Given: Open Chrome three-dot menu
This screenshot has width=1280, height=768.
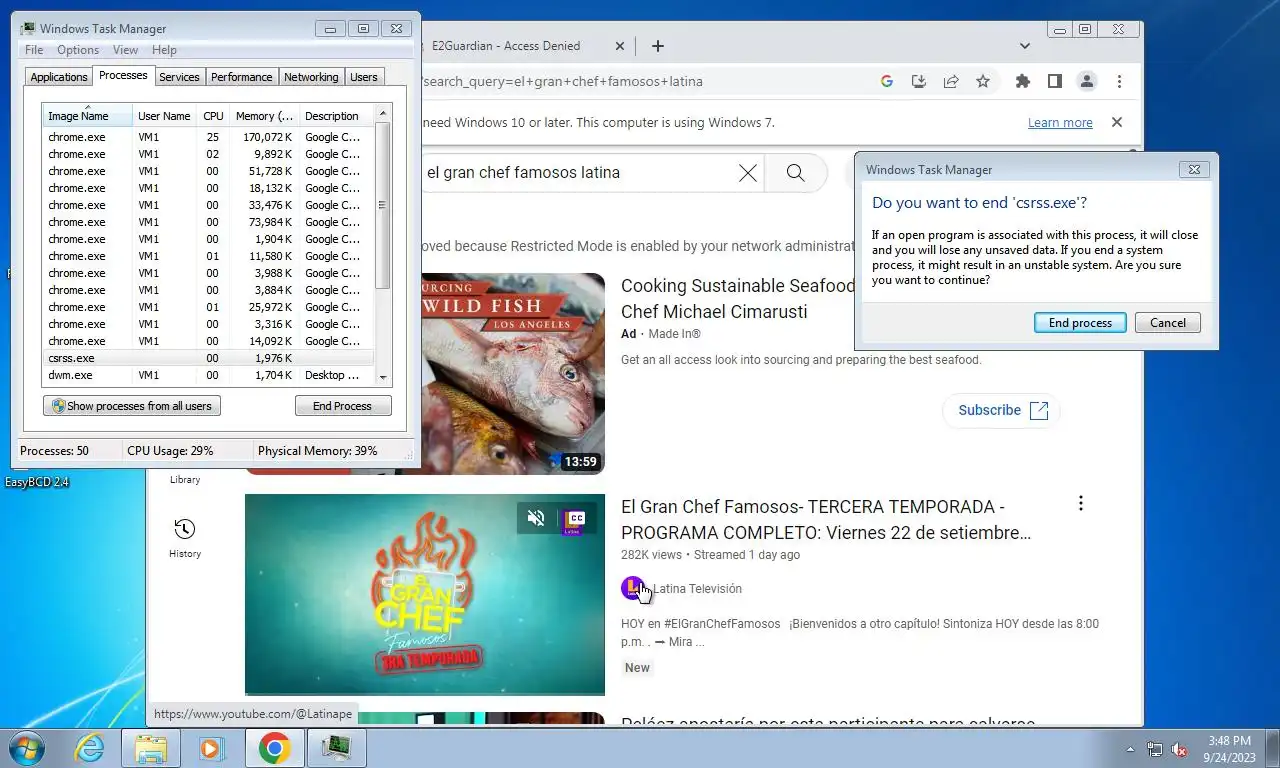Looking at the screenshot, I should click(x=1119, y=82).
